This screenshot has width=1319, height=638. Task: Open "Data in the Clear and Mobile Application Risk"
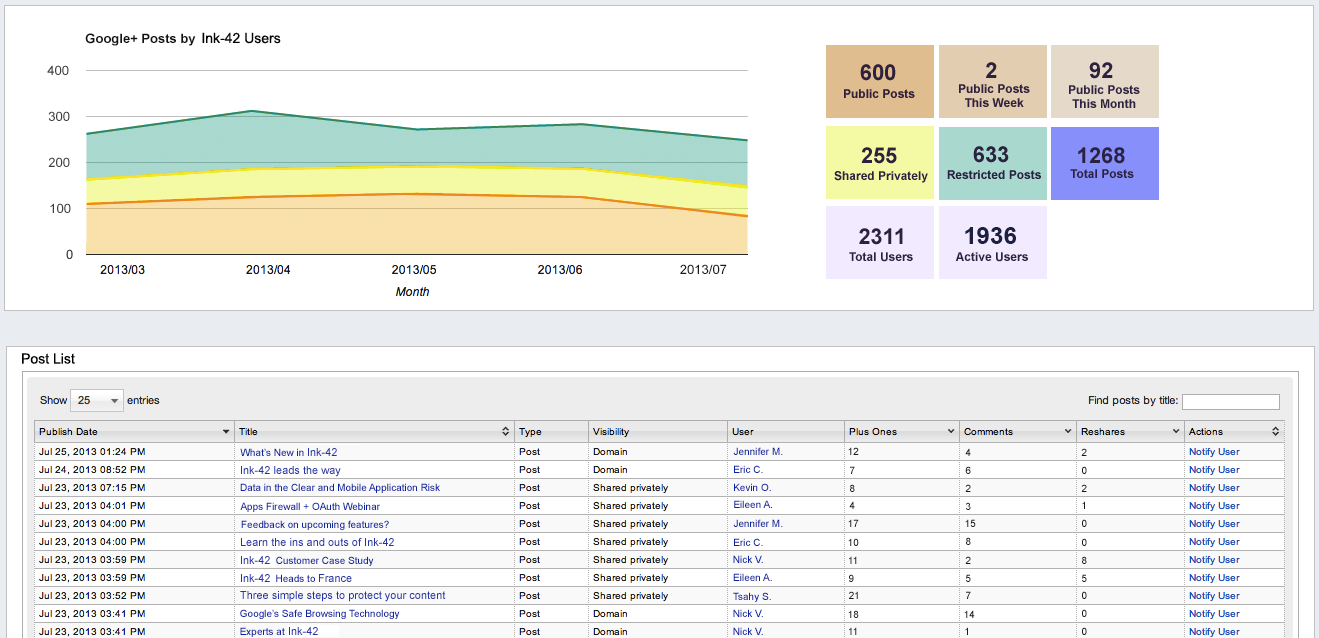click(x=340, y=488)
